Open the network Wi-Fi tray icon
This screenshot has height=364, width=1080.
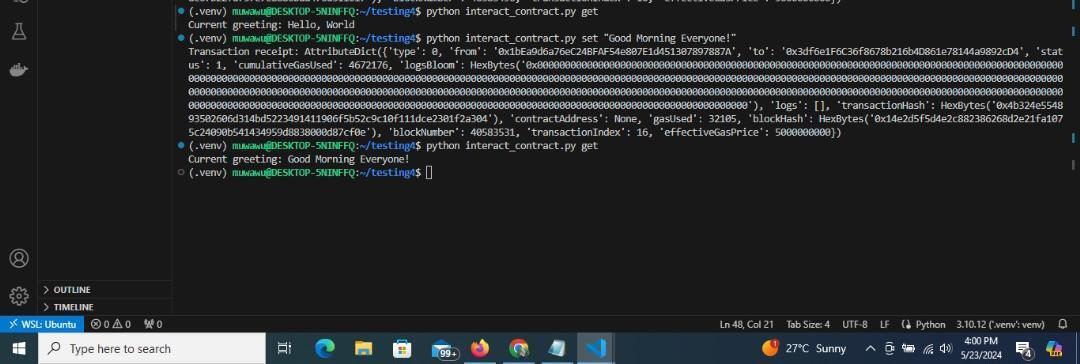[x=928, y=348]
